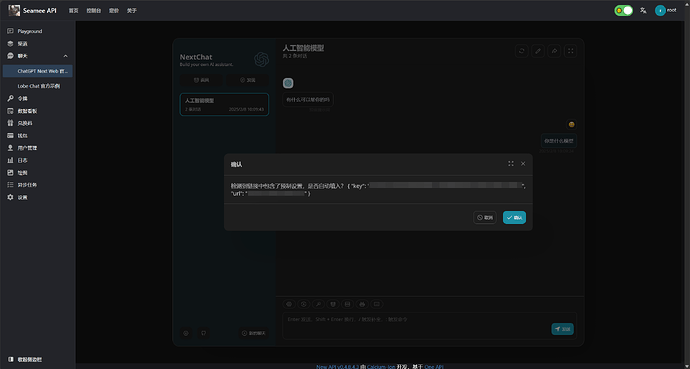Open the image drawing icon item in the sidebar
This screenshot has height=369, width=690.
[11, 172]
